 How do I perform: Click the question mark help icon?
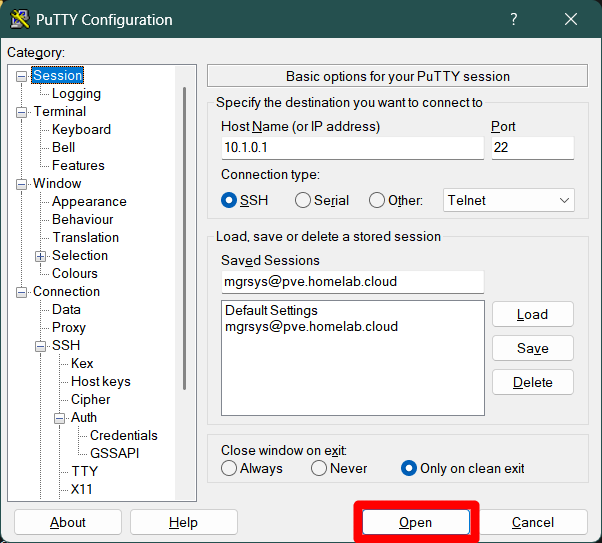(x=514, y=19)
